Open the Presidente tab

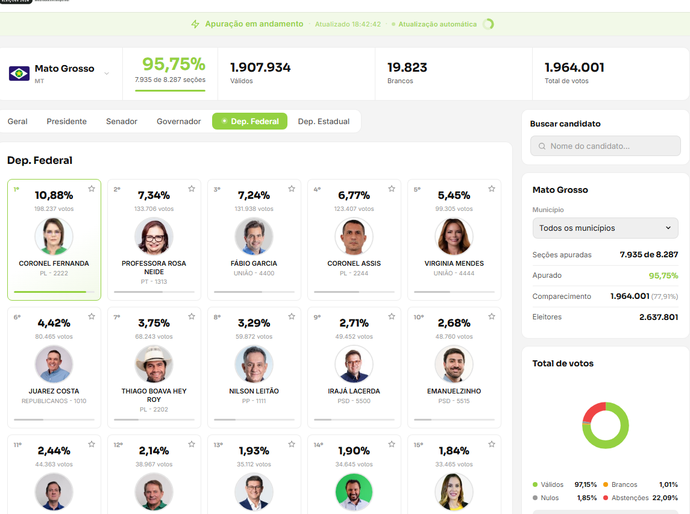[66, 121]
